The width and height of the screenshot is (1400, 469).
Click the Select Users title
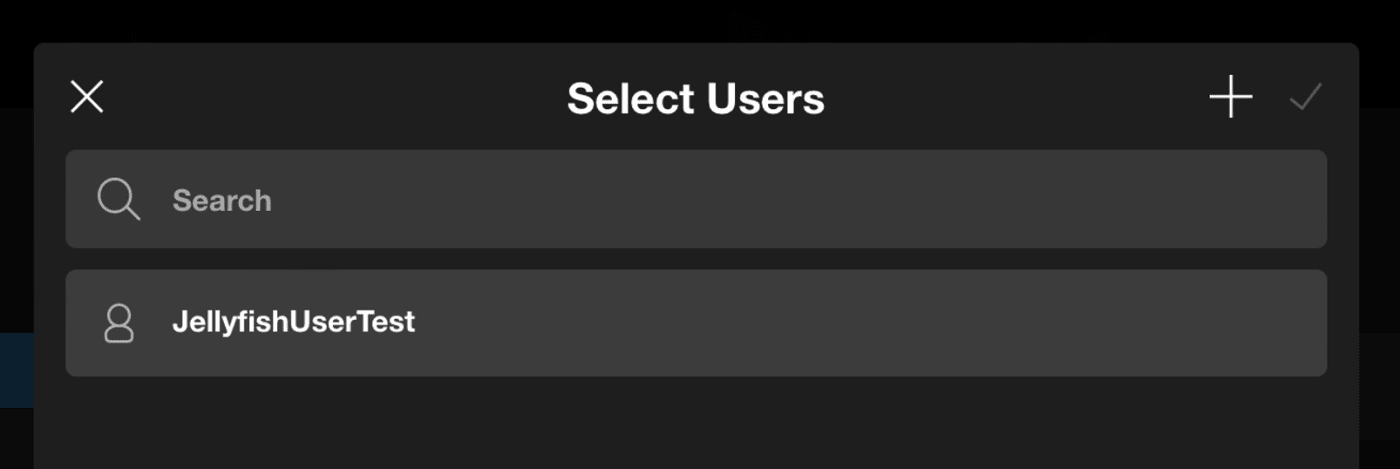[x=696, y=99]
